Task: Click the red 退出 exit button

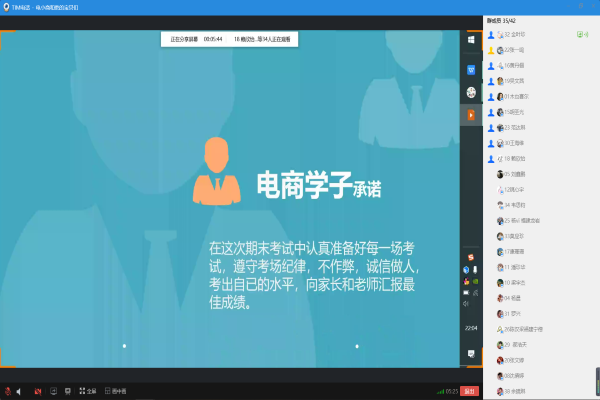Action: point(469,391)
